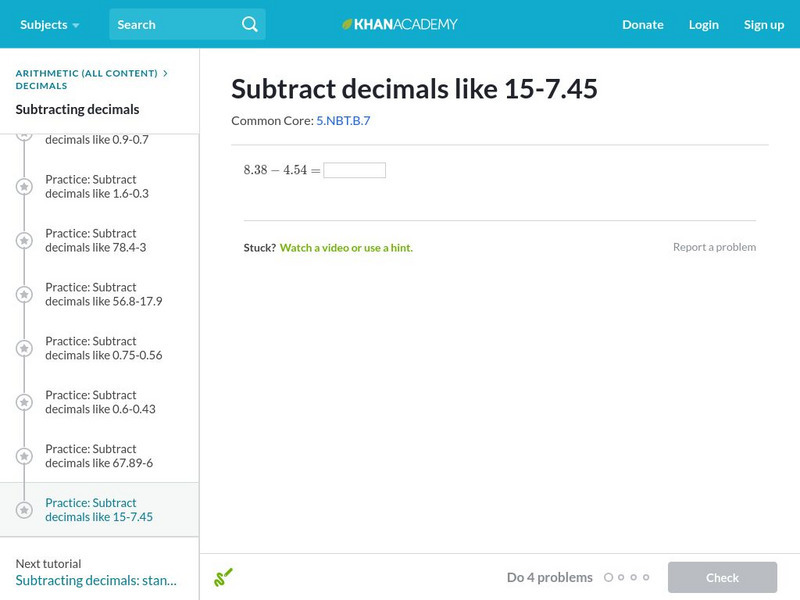This screenshot has width=800, height=600.
Task: Open the 5.NBT.B.7 Common Core link
Action: coord(343,121)
